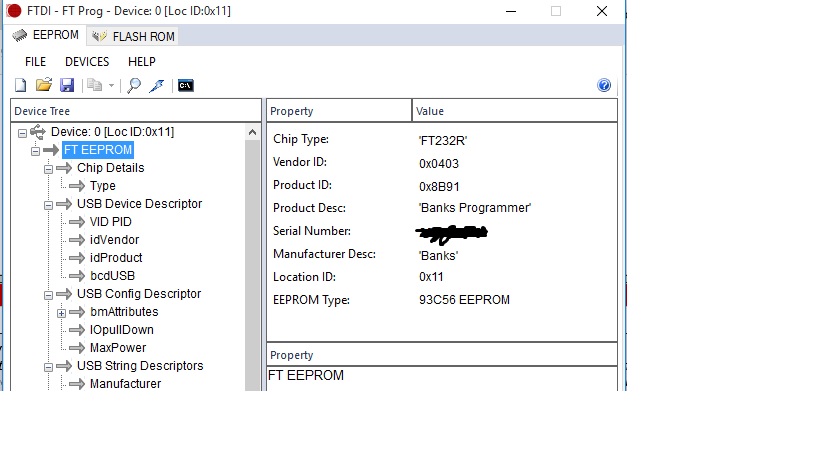This screenshot has width=819, height=460.
Task: Click FT EEPROM text in lower pane
Action: coord(306,375)
